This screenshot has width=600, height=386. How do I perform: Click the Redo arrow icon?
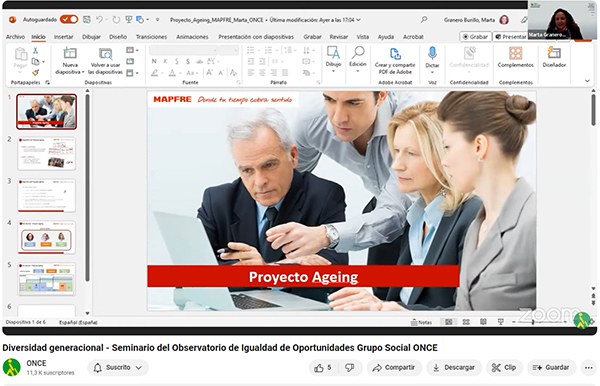(116, 20)
